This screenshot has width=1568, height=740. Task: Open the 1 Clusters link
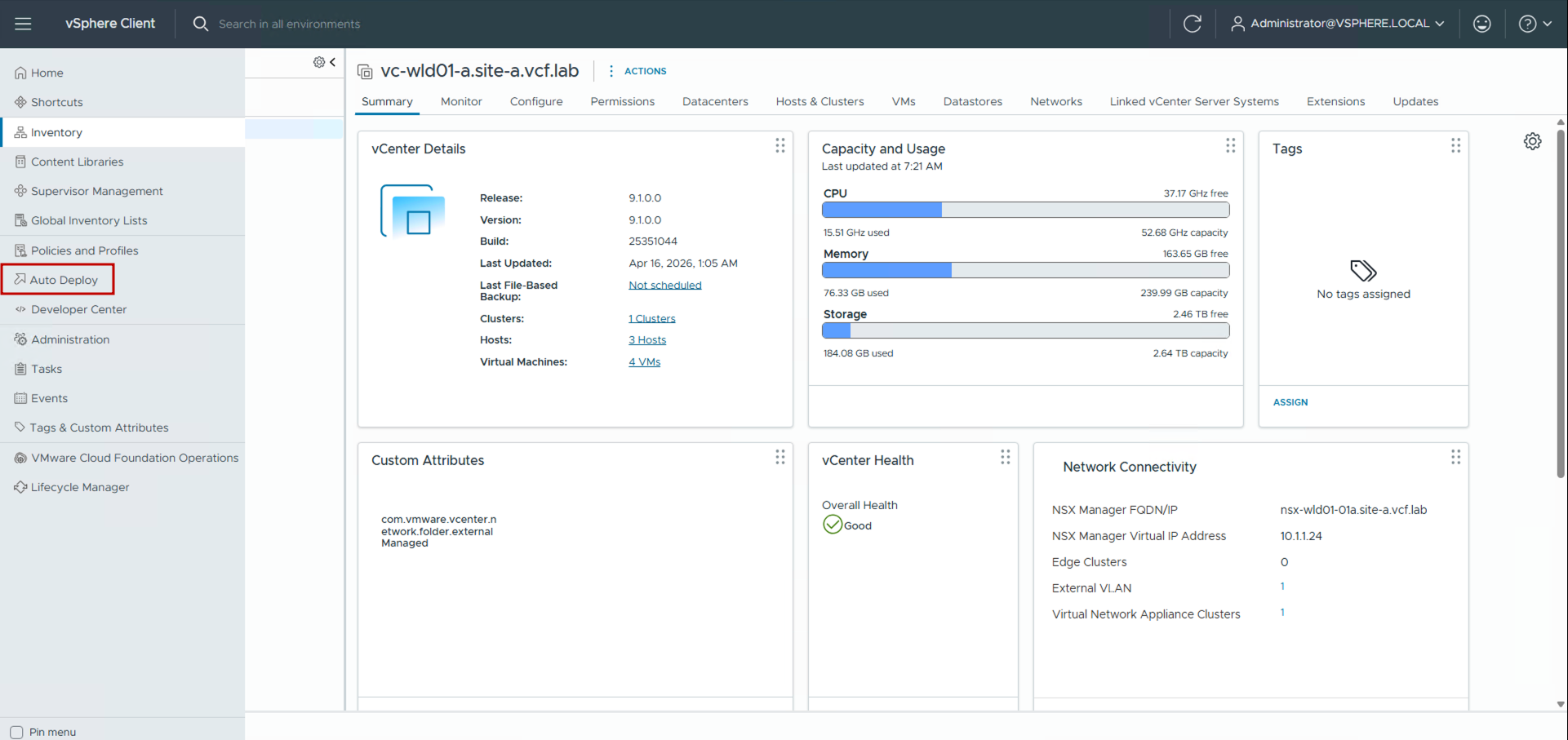(651, 318)
